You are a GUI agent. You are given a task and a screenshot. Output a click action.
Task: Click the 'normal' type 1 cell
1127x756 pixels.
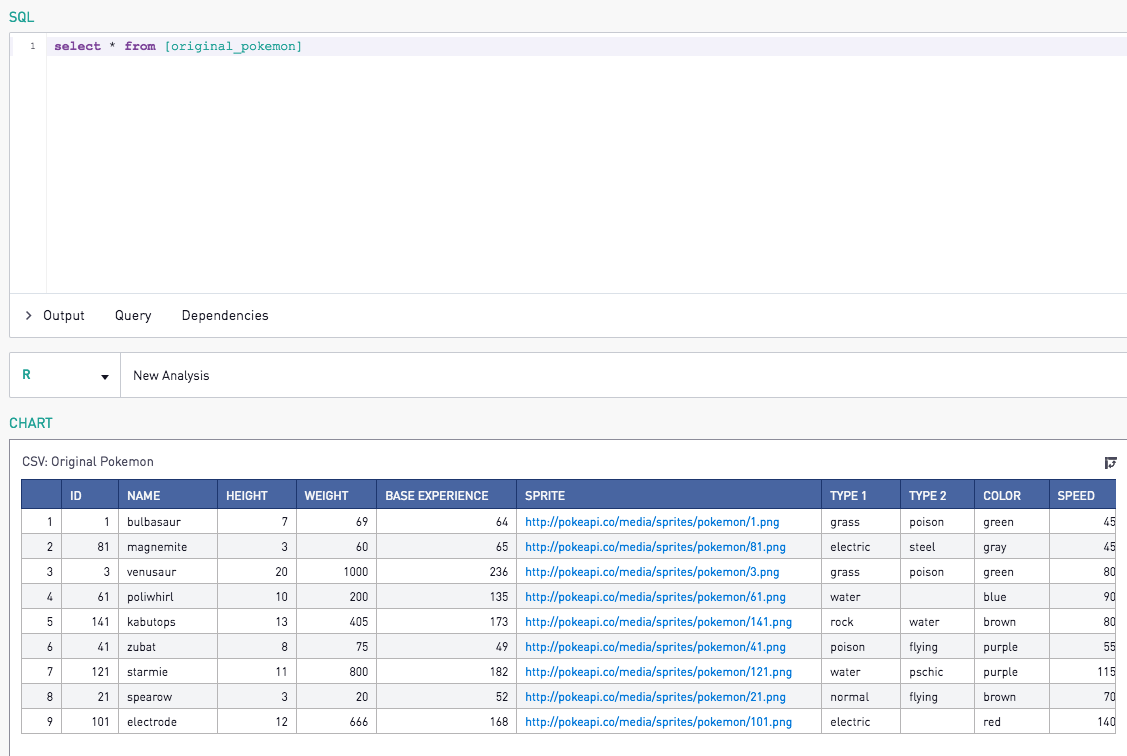pyautogui.click(x=860, y=697)
